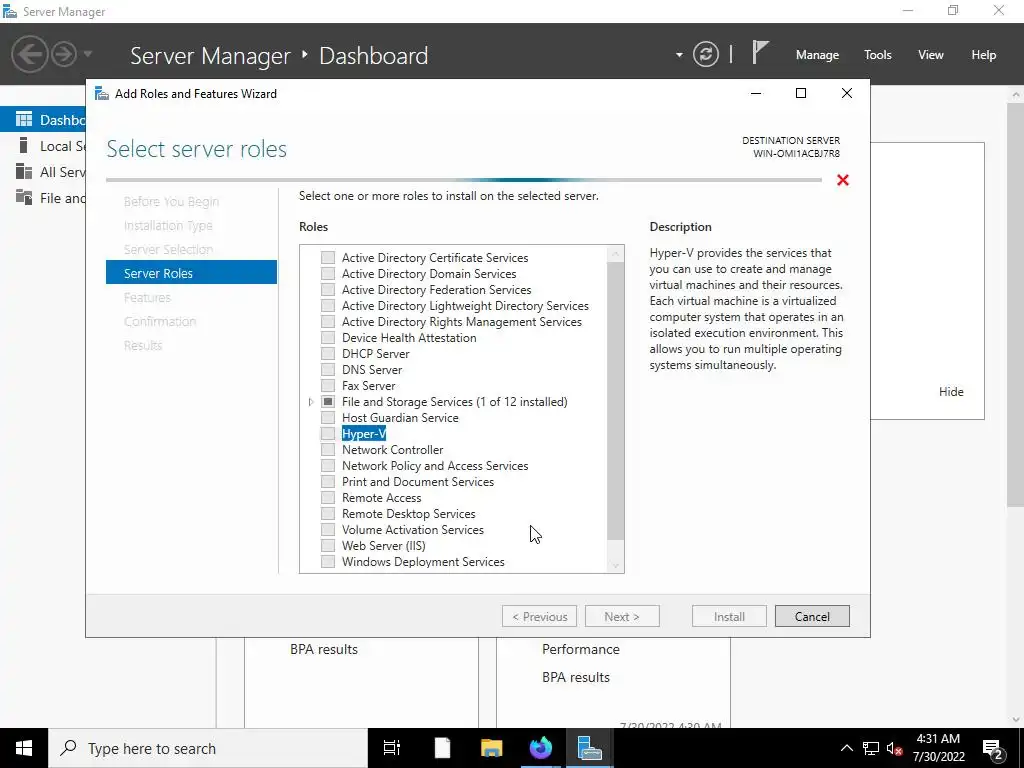Open the Help menu

point(983,55)
